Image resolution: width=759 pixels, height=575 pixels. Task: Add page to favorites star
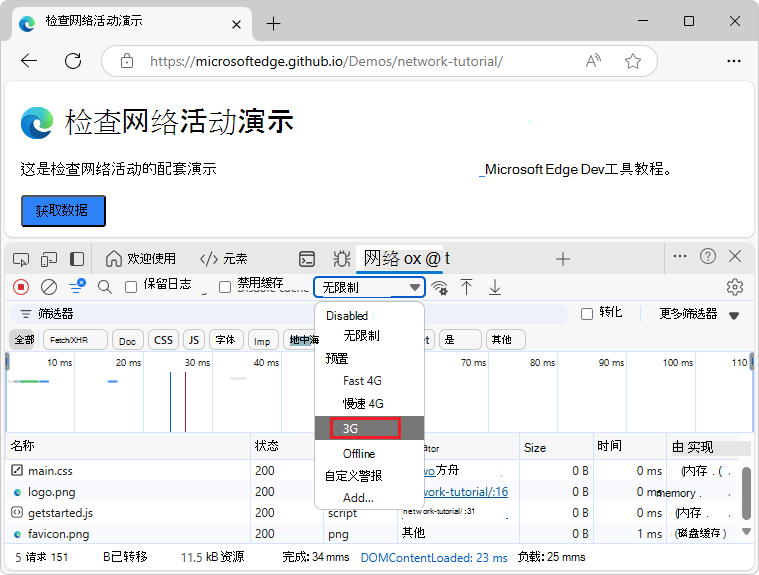[633, 61]
